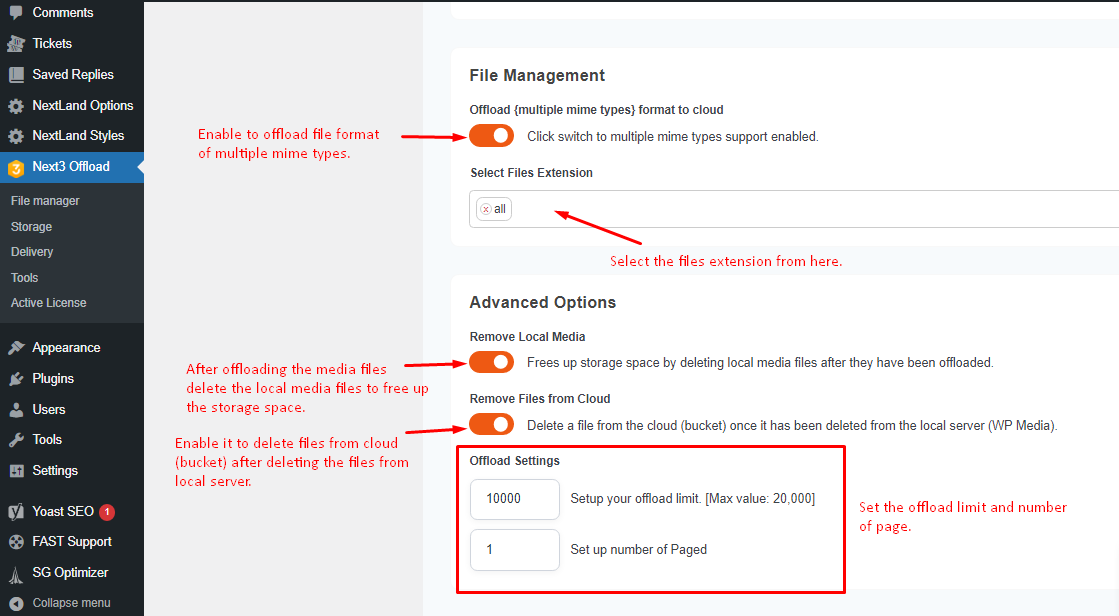Open the Select Files Extension dropdown
Image resolution: width=1119 pixels, height=616 pixels.
(x=700, y=208)
